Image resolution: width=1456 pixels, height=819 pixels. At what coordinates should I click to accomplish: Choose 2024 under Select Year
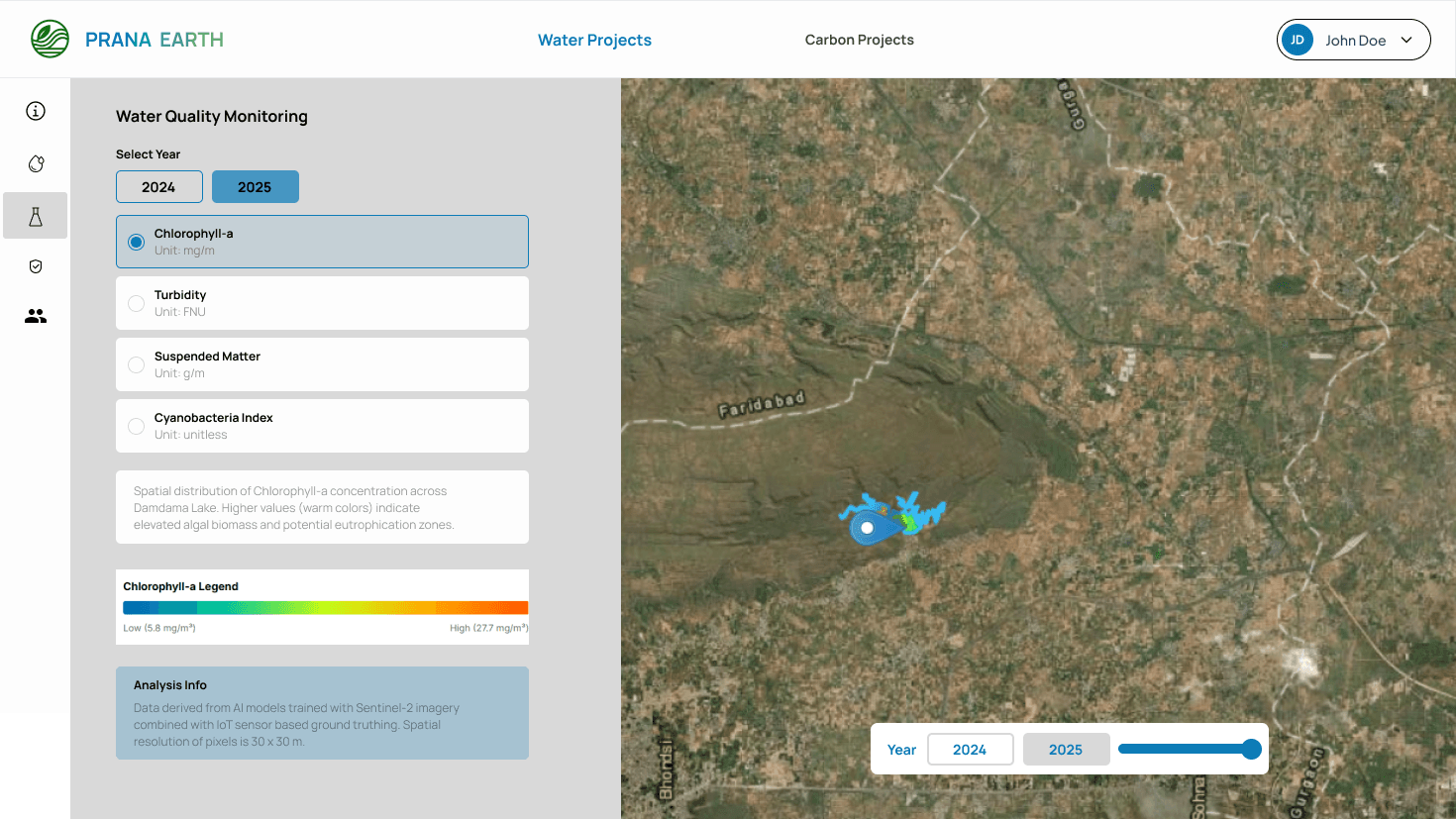158,187
